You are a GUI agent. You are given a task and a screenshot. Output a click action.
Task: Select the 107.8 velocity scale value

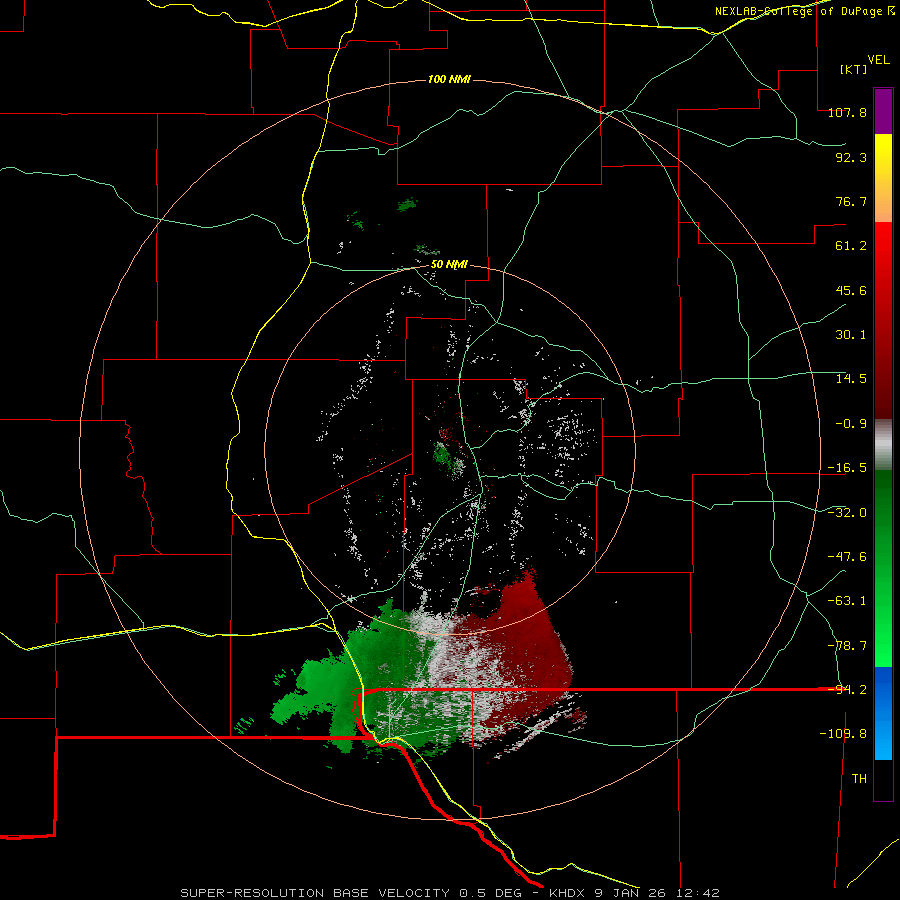point(847,112)
